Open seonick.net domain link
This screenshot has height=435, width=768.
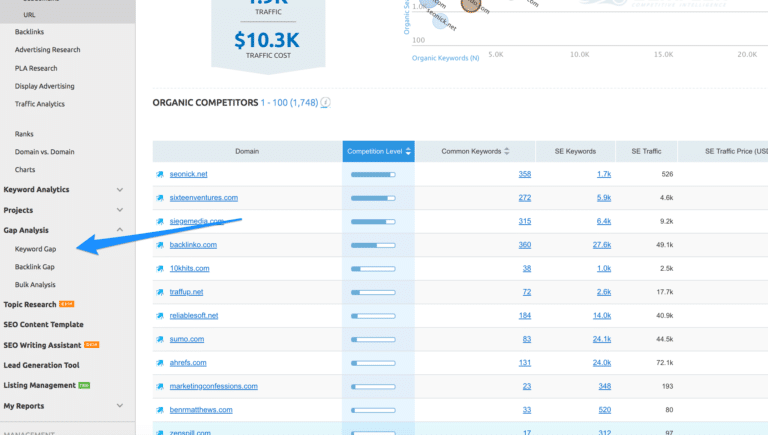(189, 174)
